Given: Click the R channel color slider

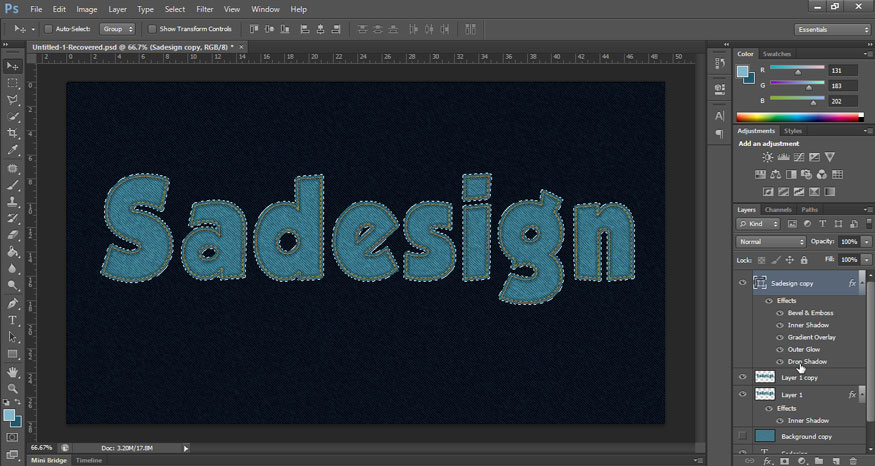Looking at the screenshot, I should pyautogui.click(x=797, y=68).
